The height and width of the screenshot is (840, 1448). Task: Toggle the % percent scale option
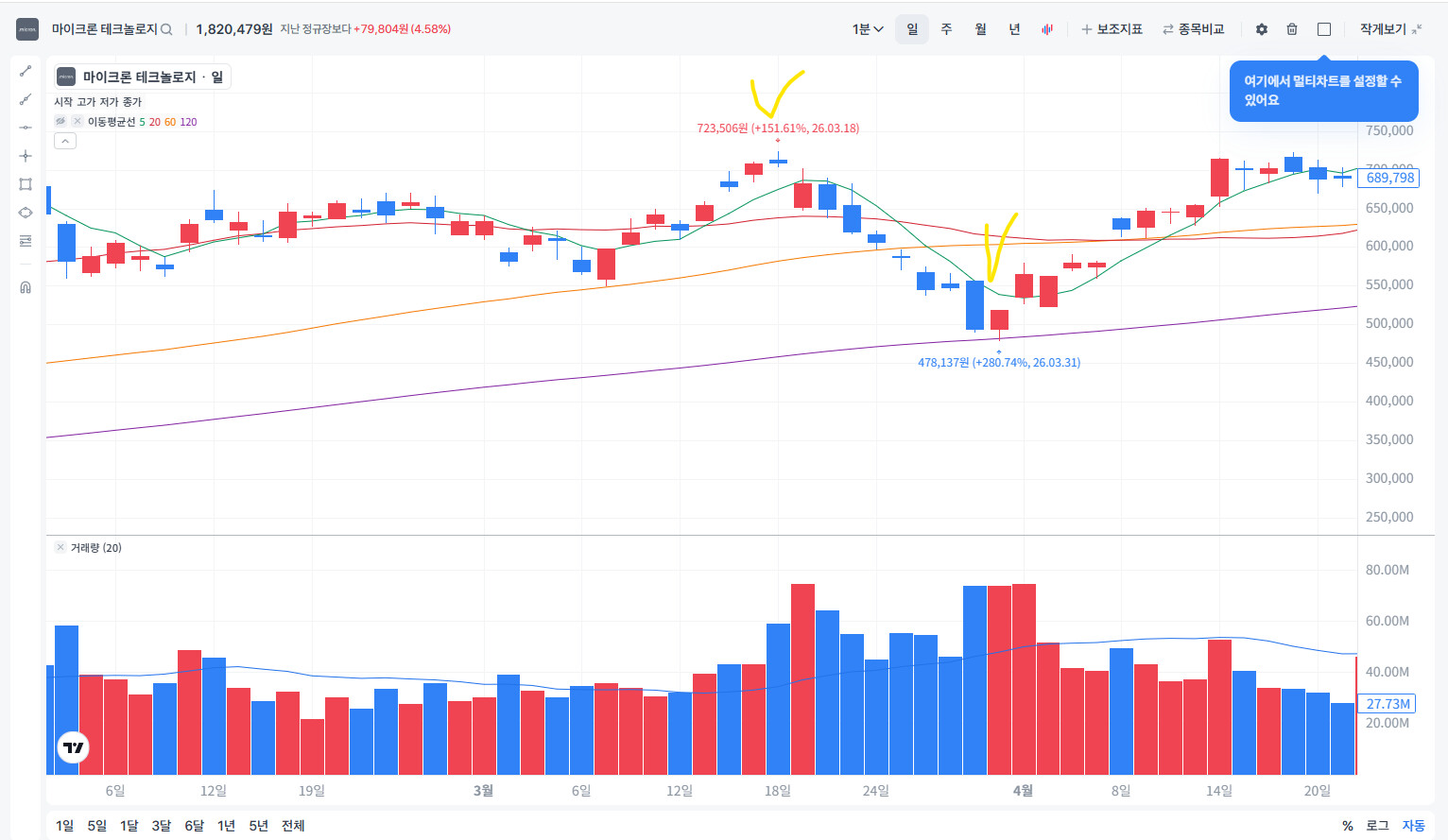(1348, 826)
